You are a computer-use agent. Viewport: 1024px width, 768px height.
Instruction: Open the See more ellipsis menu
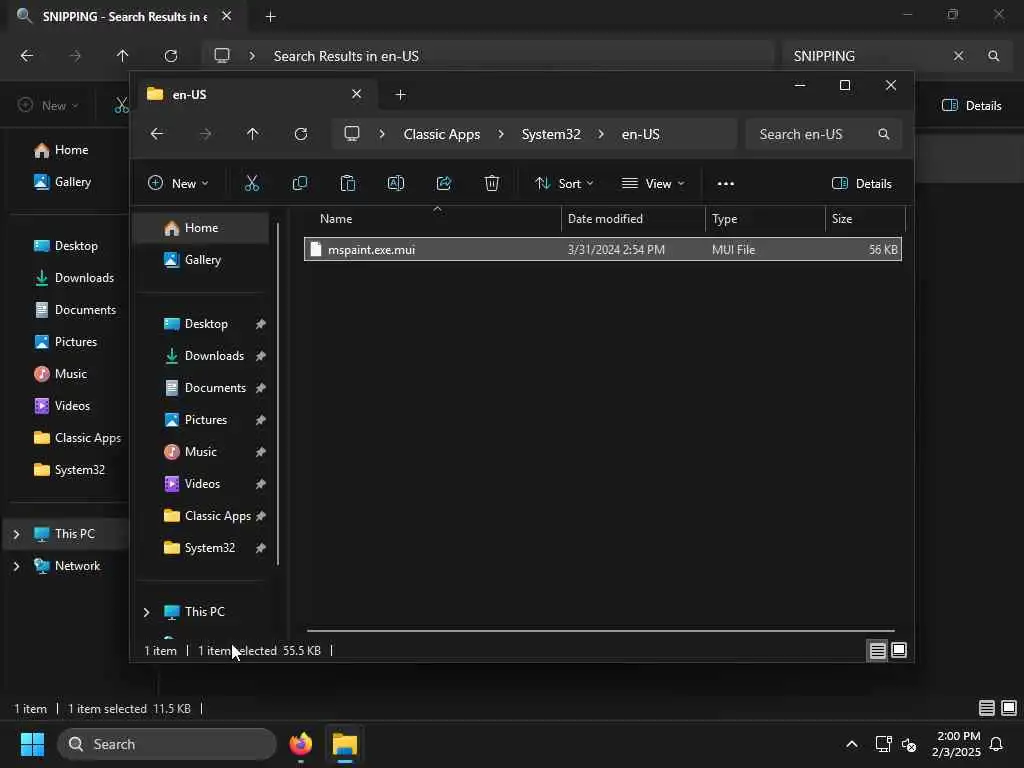tap(726, 184)
